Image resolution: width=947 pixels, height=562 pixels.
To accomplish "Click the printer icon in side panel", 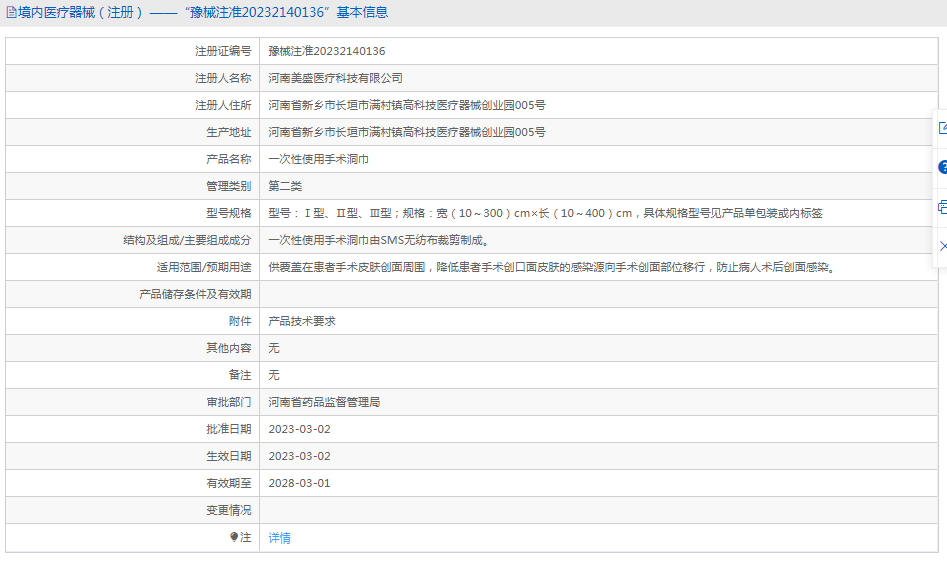I will 943,207.
